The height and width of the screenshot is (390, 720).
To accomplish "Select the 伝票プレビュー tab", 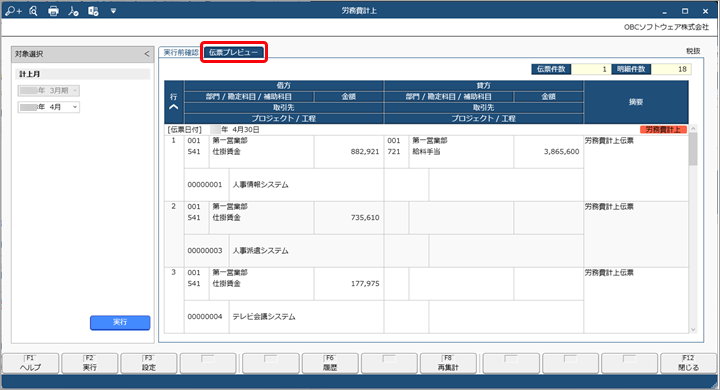I will 234,52.
